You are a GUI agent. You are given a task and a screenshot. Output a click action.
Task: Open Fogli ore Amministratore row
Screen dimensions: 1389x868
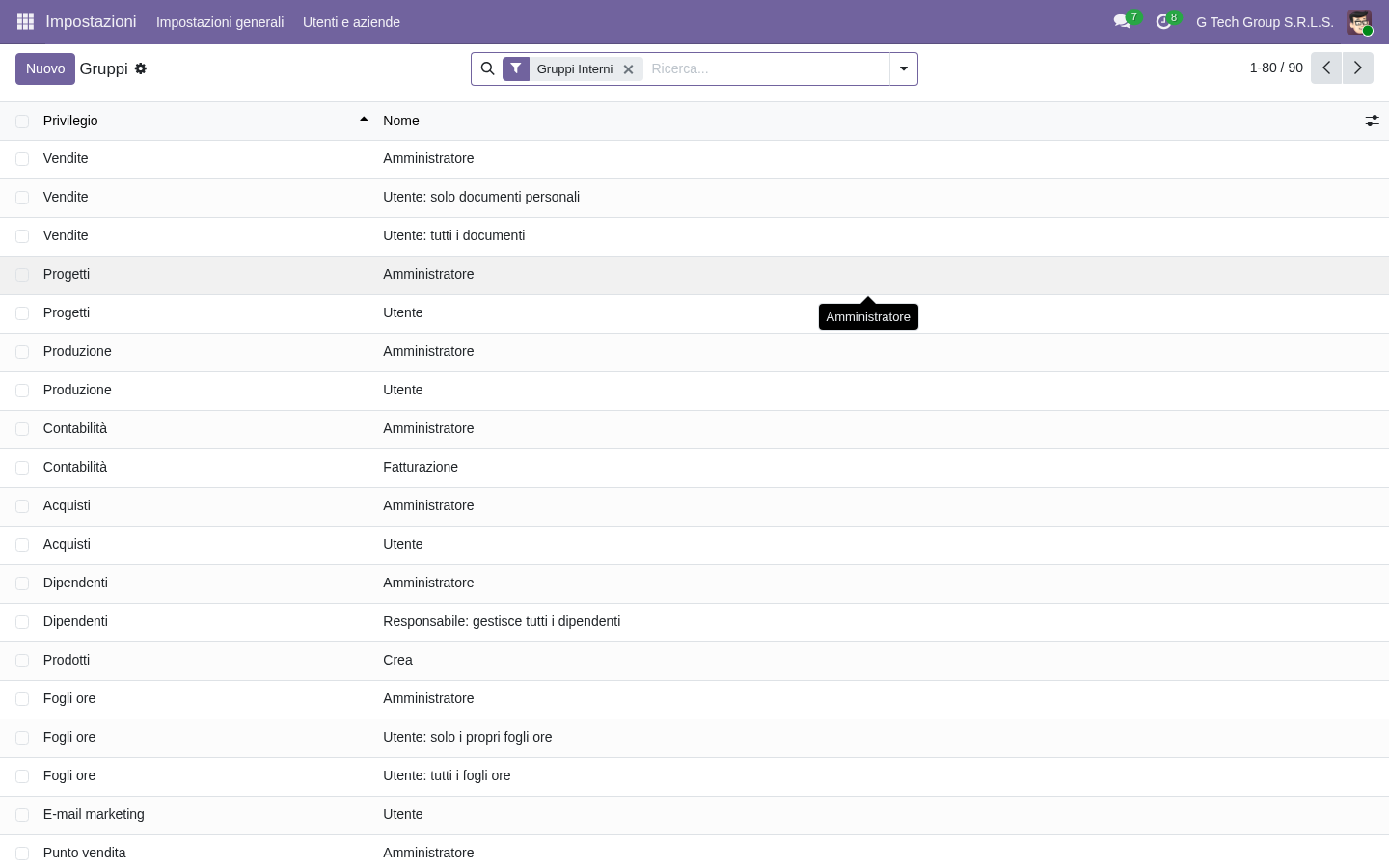coord(694,699)
